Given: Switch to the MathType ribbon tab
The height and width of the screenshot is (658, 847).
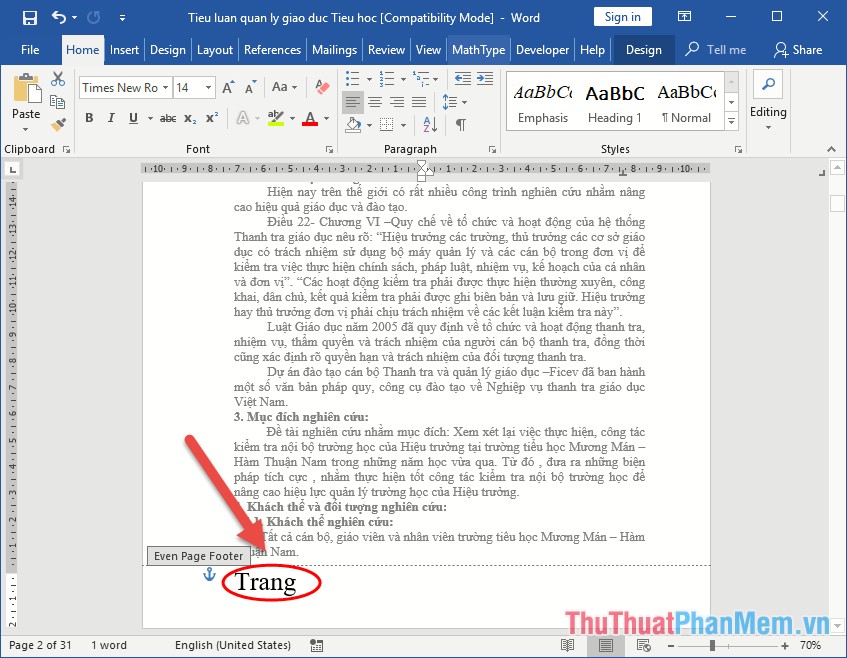Looking at the screenshot, I should pyautogui.click(x=478, y=48).
